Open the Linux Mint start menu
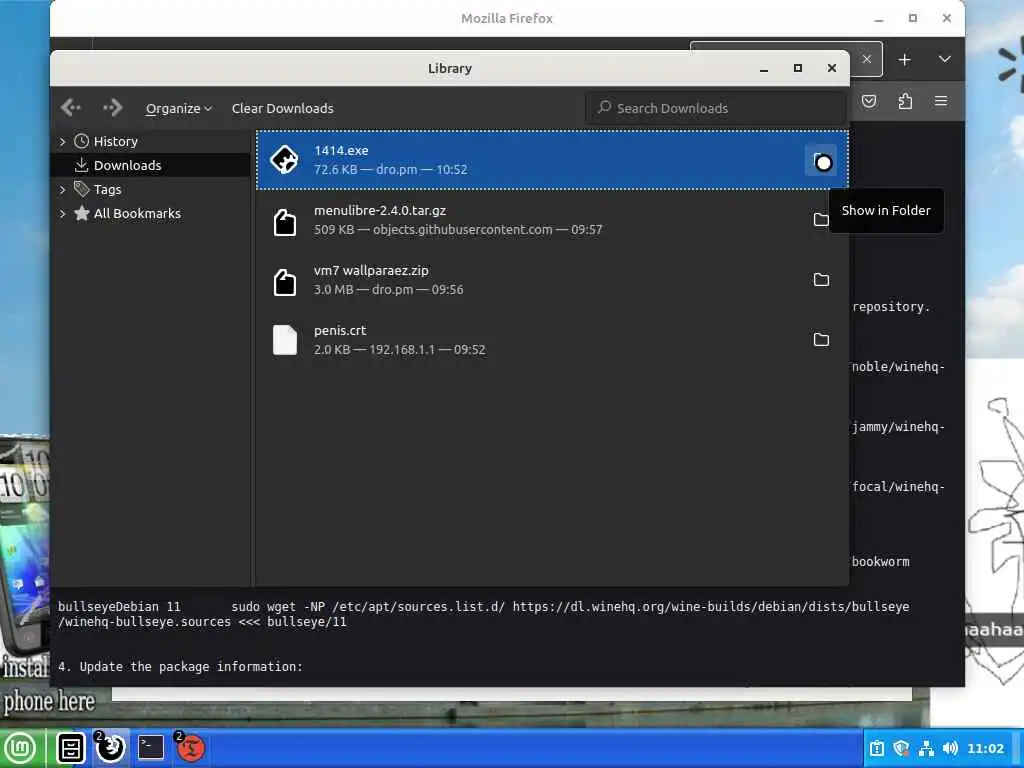Image resolution: width=1024 pixels, height=768 pixels. 20,748
